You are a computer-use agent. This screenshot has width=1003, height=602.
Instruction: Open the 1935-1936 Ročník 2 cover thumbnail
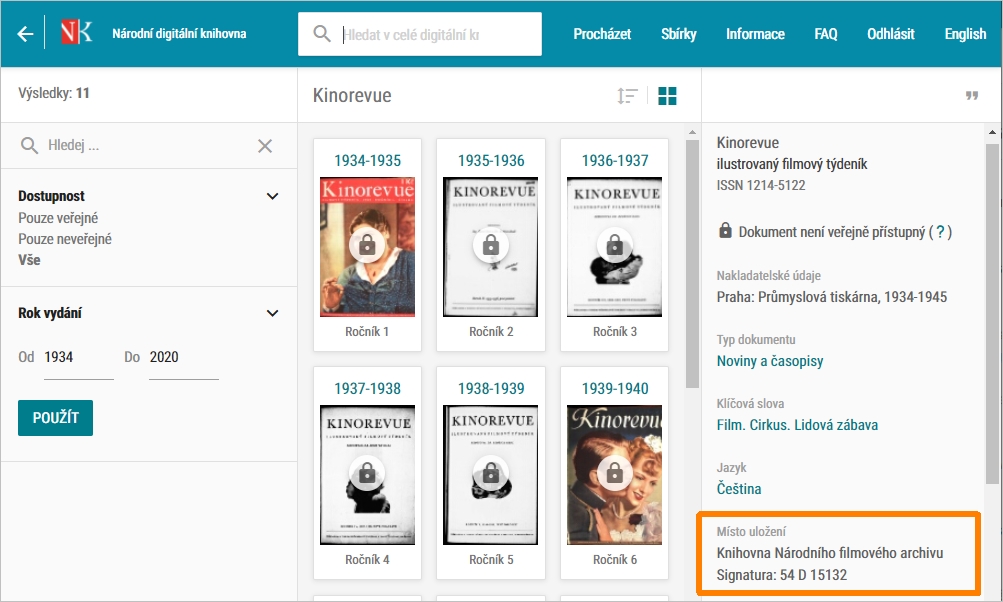(x=491, y=247)
